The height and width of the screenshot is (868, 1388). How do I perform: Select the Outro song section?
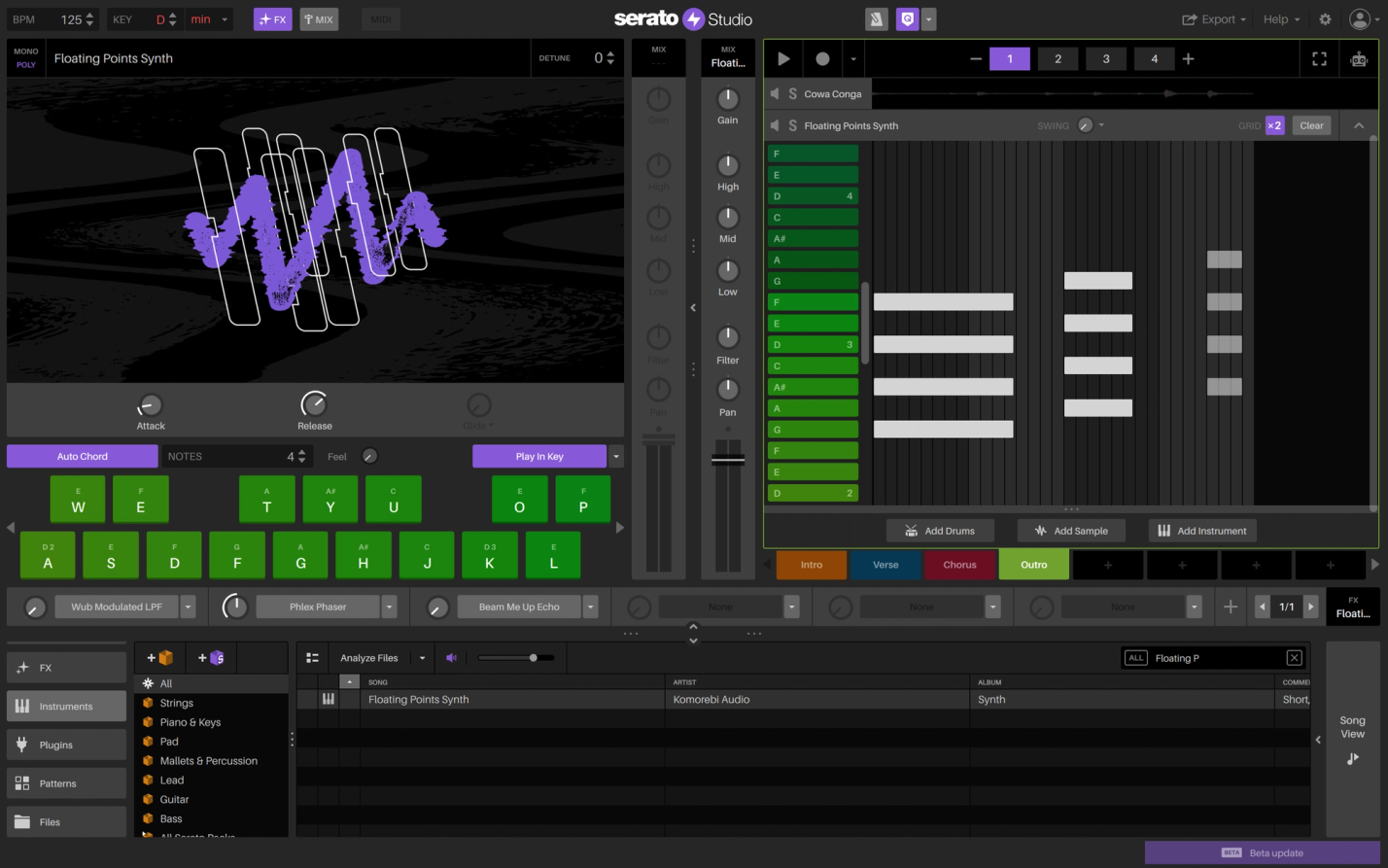click(1033, 564)
